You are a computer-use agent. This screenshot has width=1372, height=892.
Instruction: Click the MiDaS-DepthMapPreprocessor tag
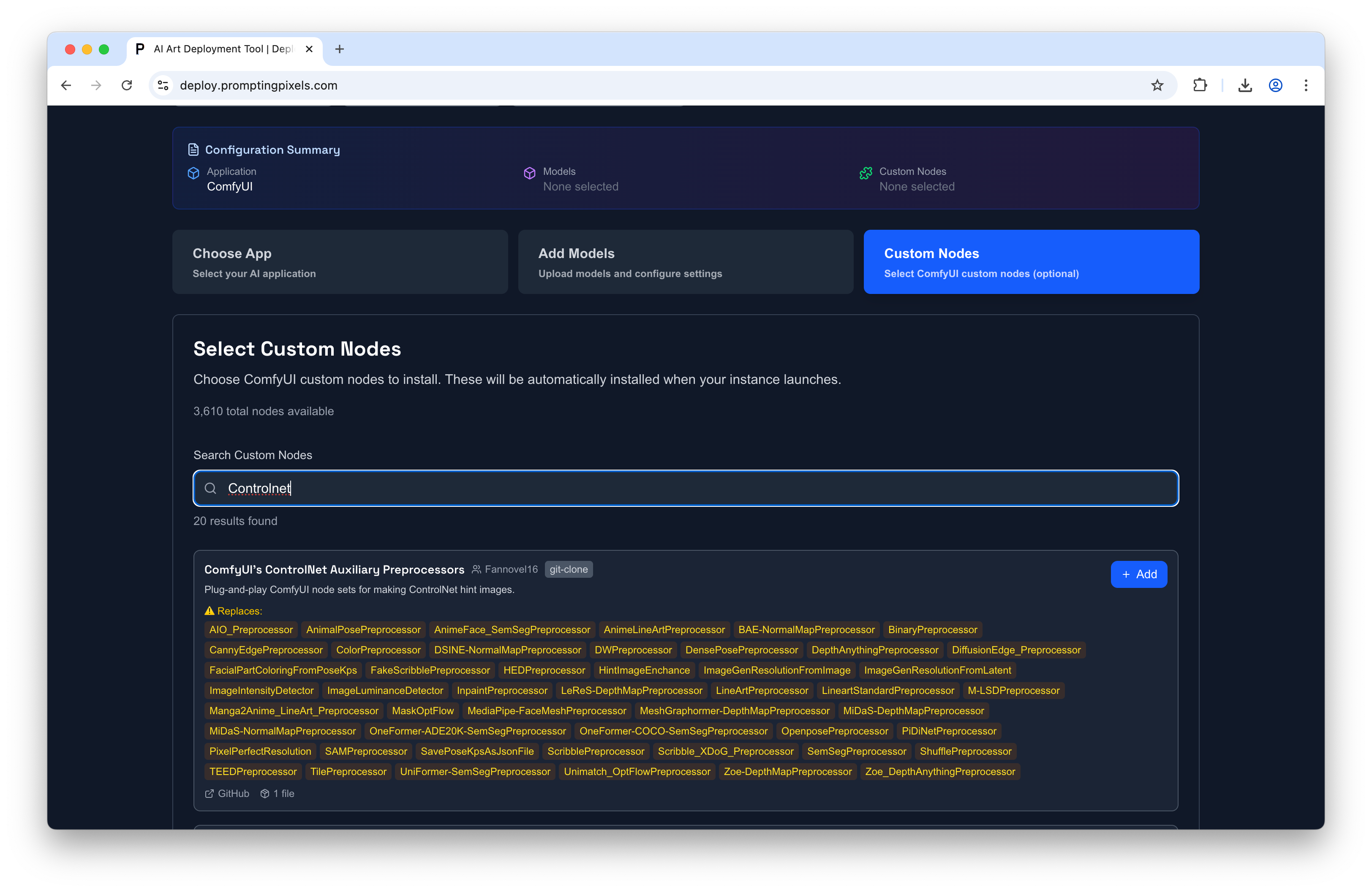pos(913,710)
